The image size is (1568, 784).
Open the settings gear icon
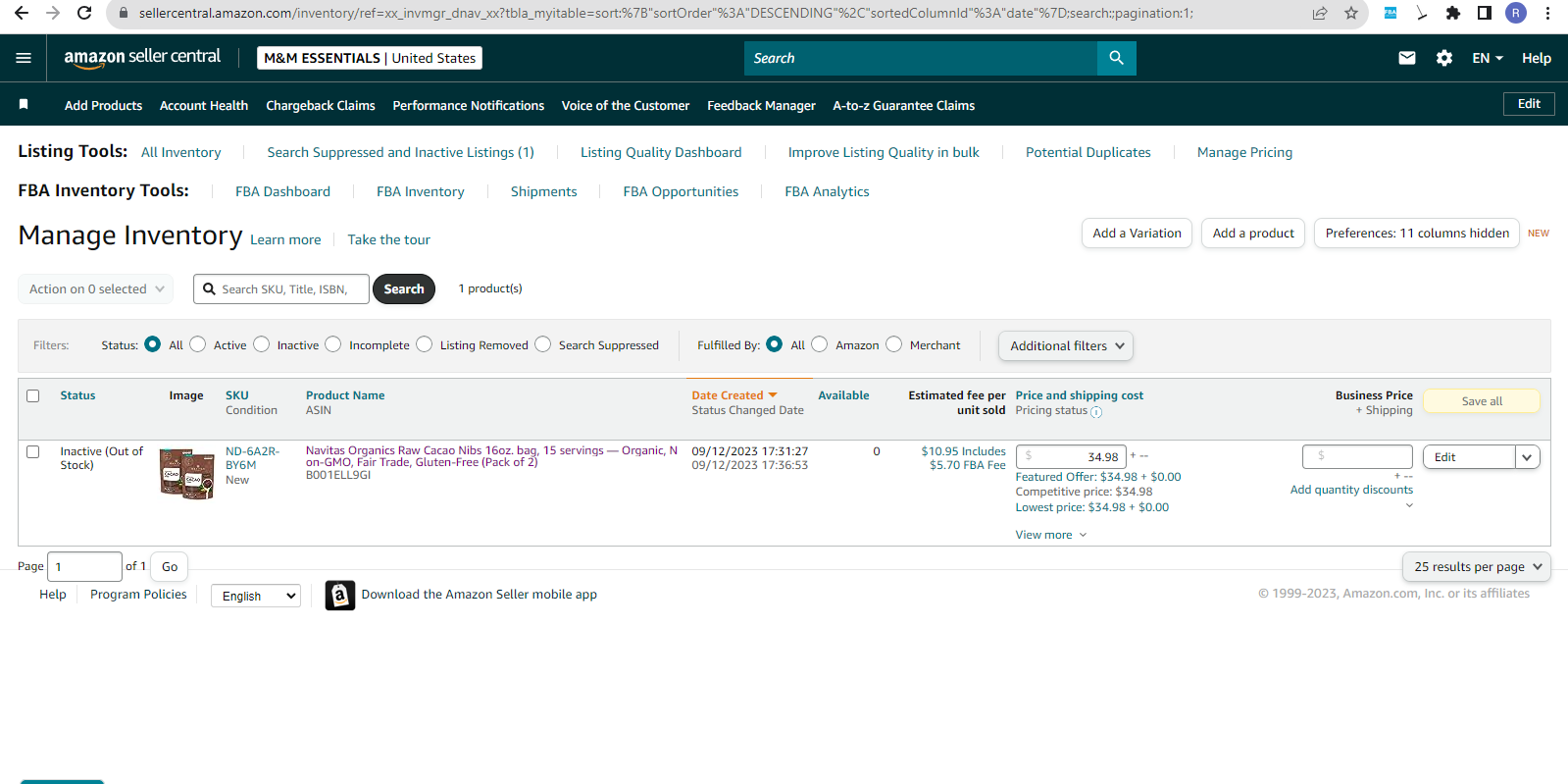tap(1444, 58)
